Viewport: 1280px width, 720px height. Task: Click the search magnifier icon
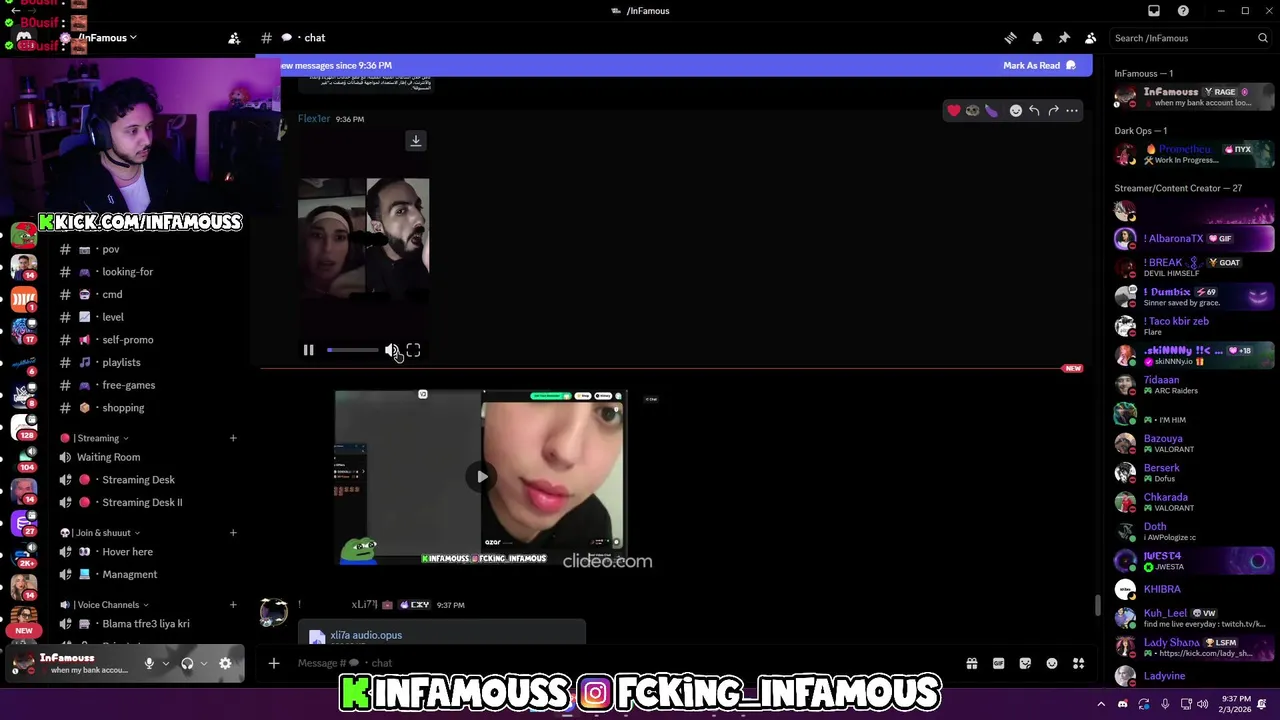1262,38
